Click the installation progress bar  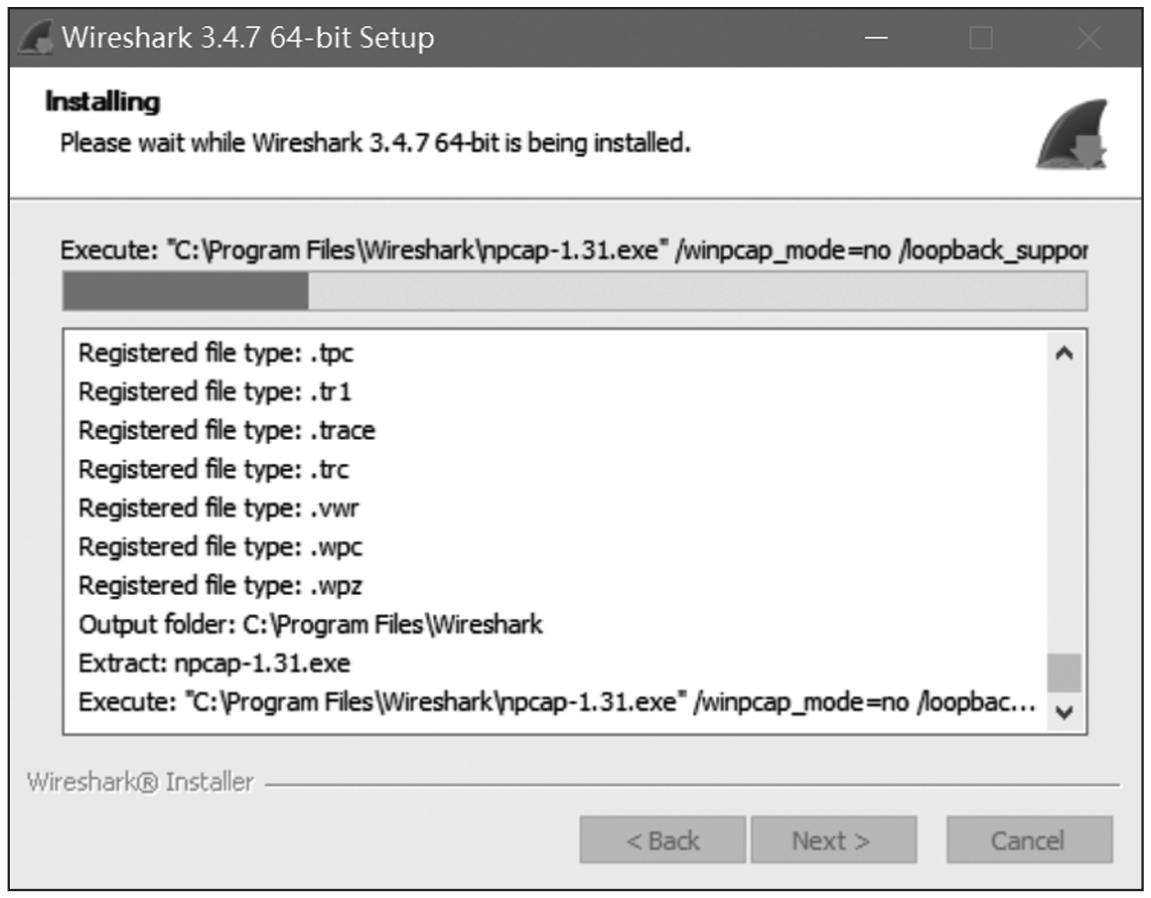pyautogui.click(x=574, y=291)
